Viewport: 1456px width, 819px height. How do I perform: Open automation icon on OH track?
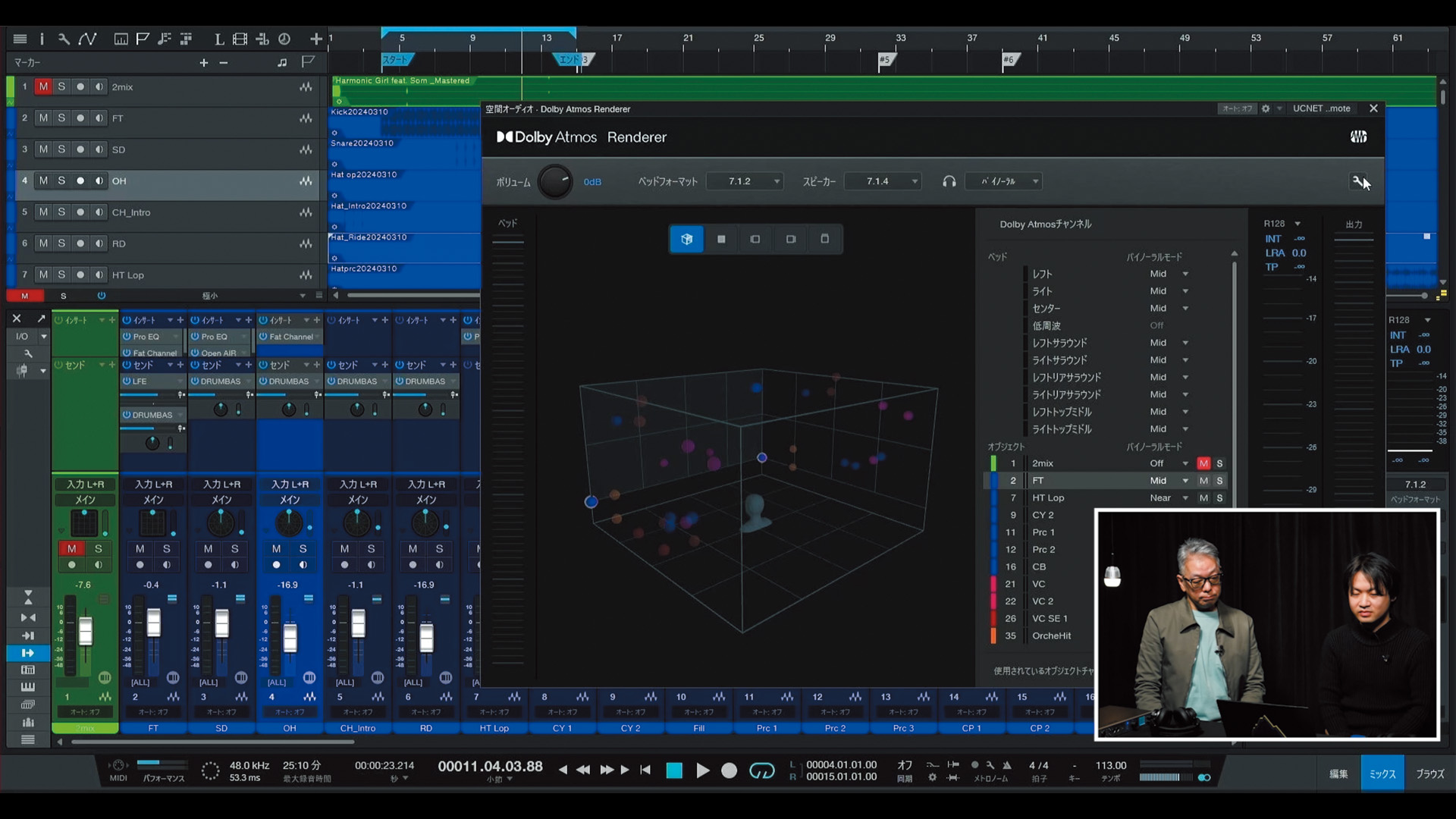[x=306, y=180]
